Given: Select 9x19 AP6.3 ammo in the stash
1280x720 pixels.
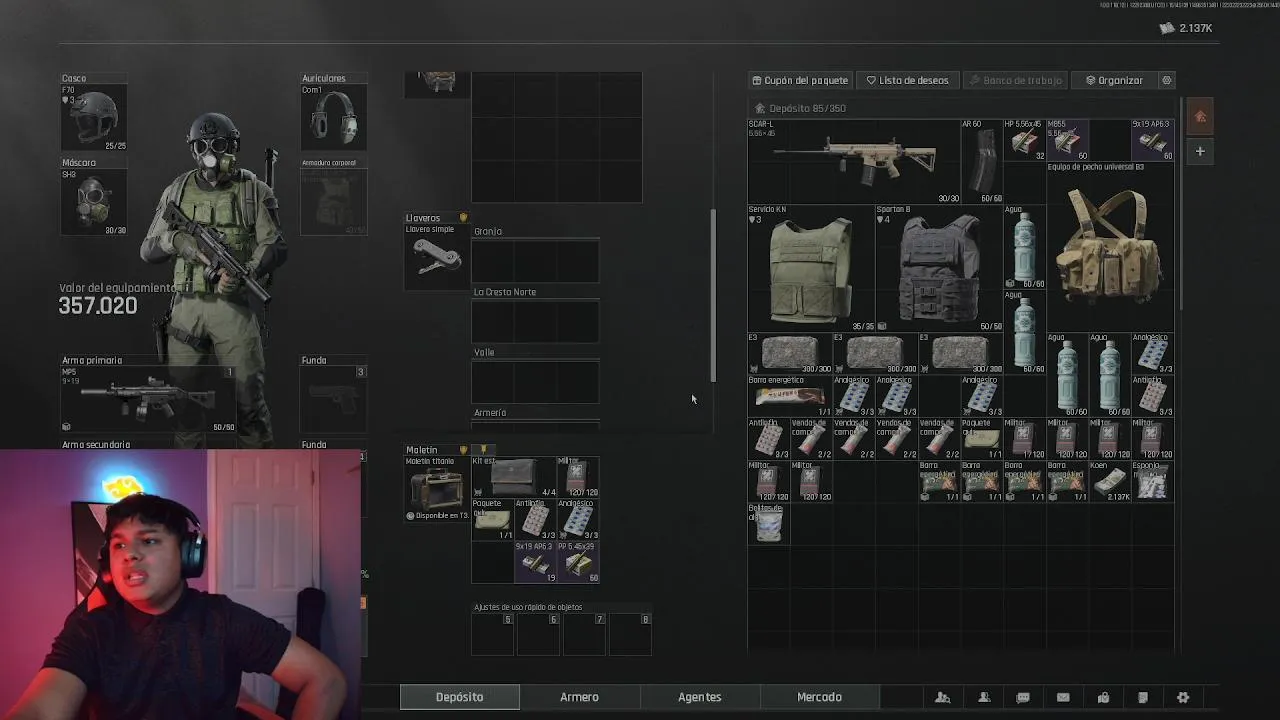Looking at the screenshot, I should point(1152,140).
